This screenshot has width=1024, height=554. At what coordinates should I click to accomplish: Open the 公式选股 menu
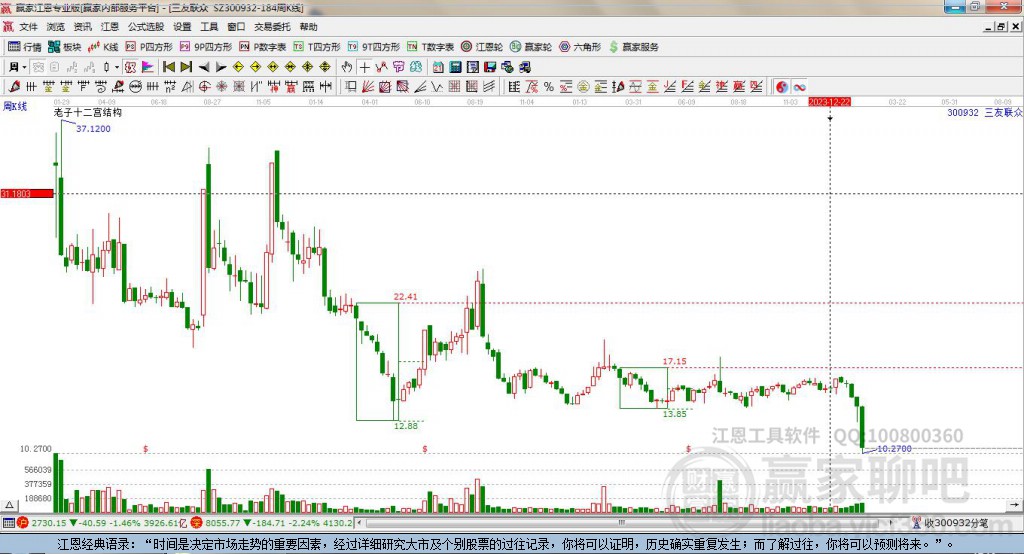146,27
